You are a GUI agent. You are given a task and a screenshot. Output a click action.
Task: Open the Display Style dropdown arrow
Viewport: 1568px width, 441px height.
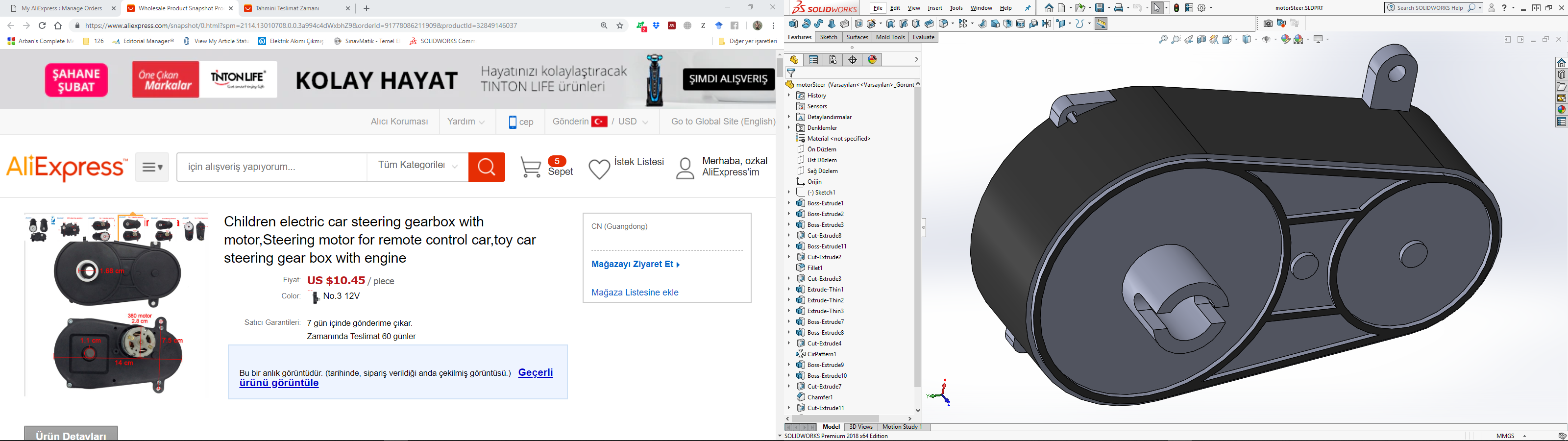point(1256,40)
